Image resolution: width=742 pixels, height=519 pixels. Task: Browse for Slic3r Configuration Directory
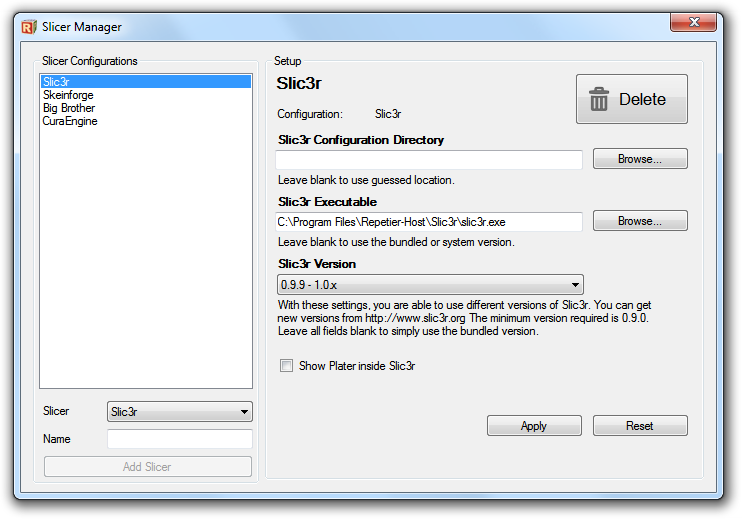click(640, 159)
